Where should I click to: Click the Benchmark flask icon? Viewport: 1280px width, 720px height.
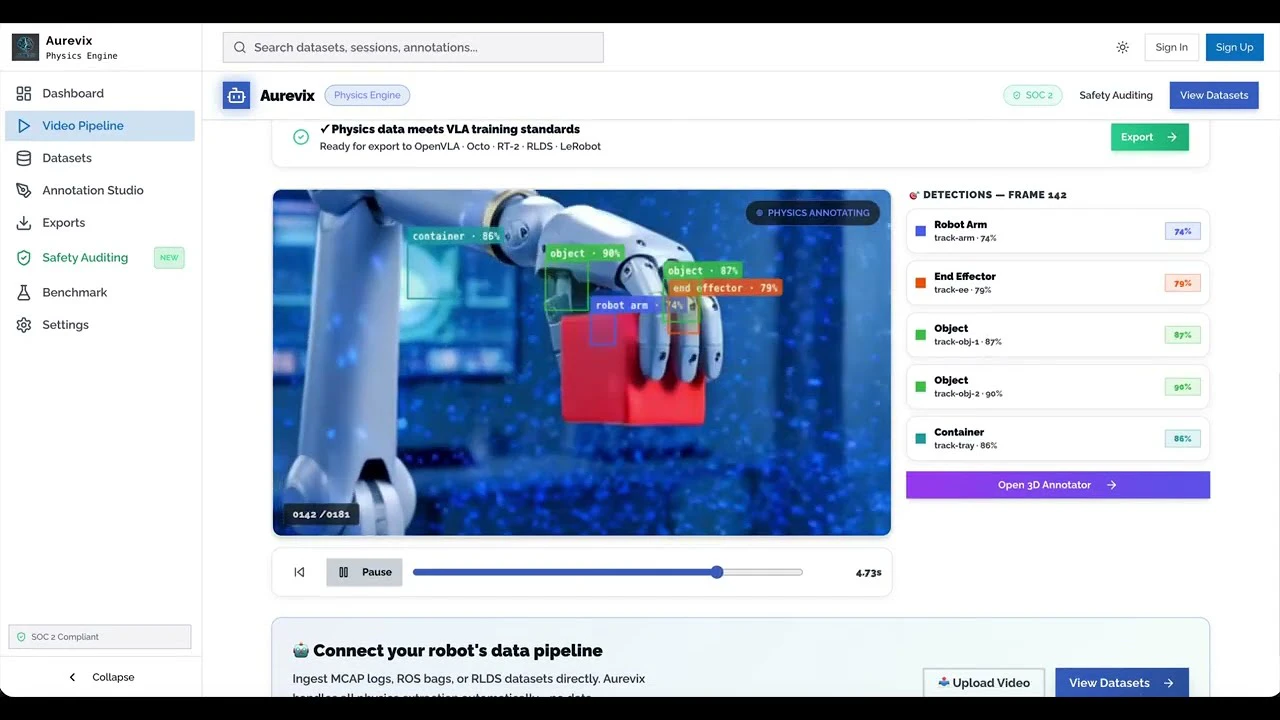coord(24,292)
